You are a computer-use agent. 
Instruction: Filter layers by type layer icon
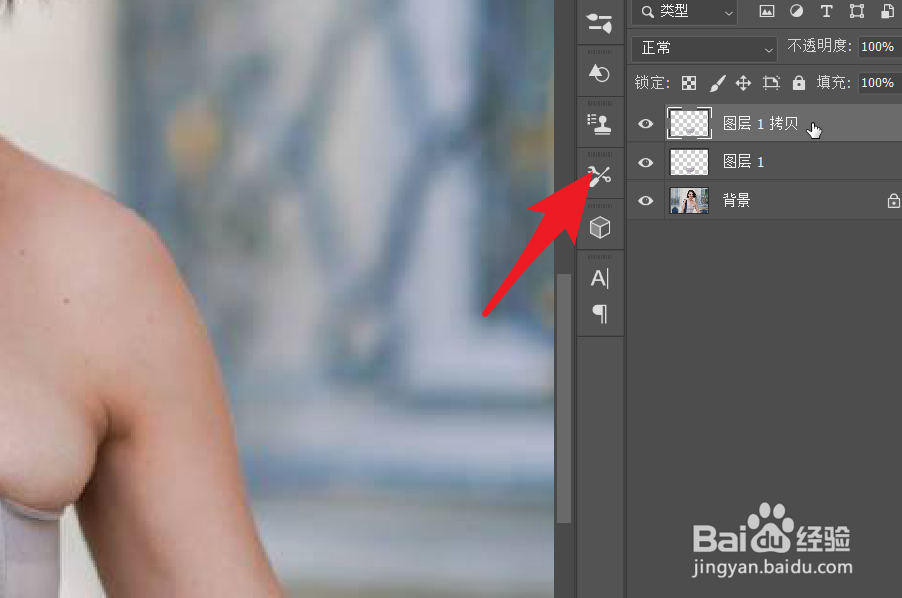tap(827, 12)
